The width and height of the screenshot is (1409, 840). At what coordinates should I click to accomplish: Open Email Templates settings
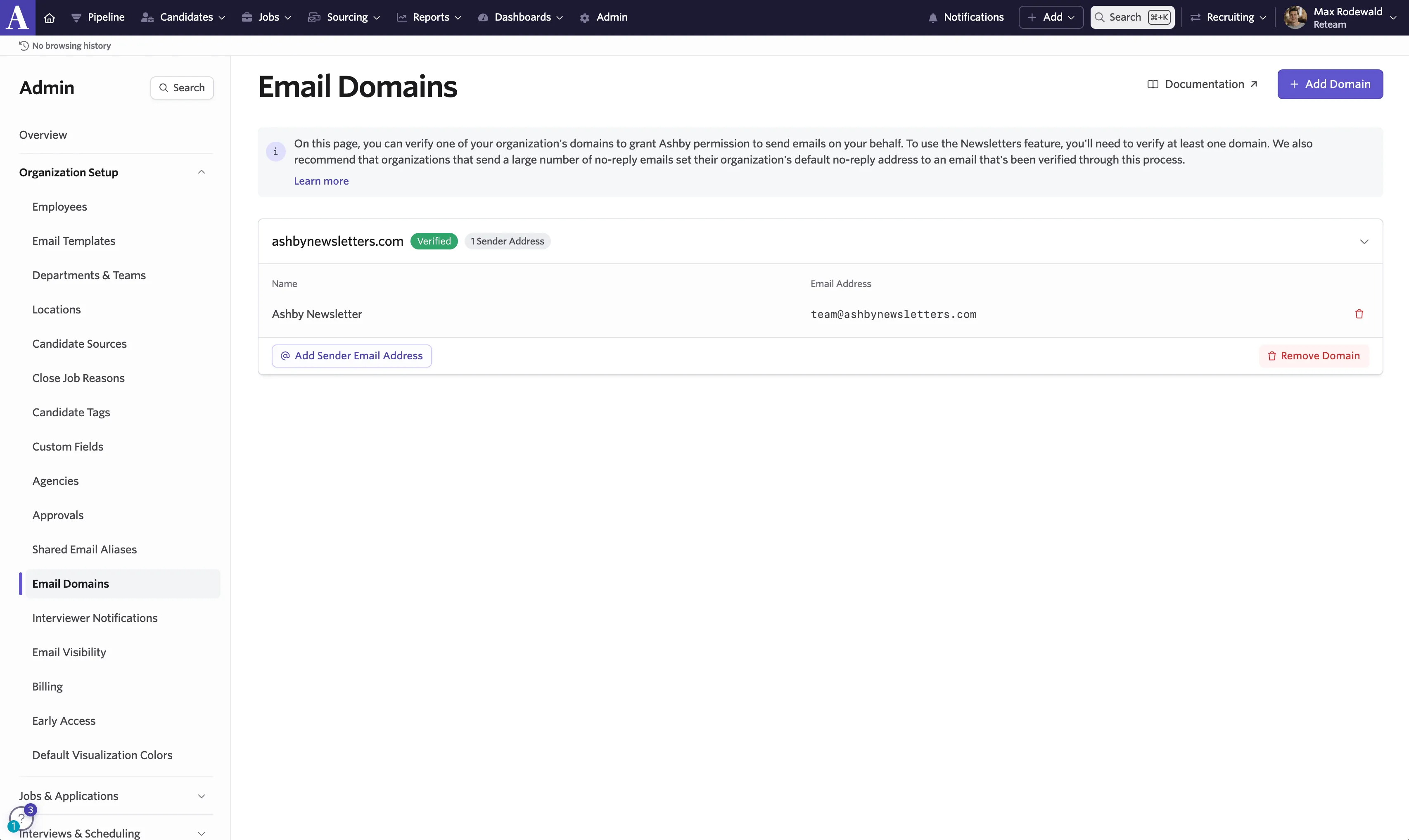point(74,241)
